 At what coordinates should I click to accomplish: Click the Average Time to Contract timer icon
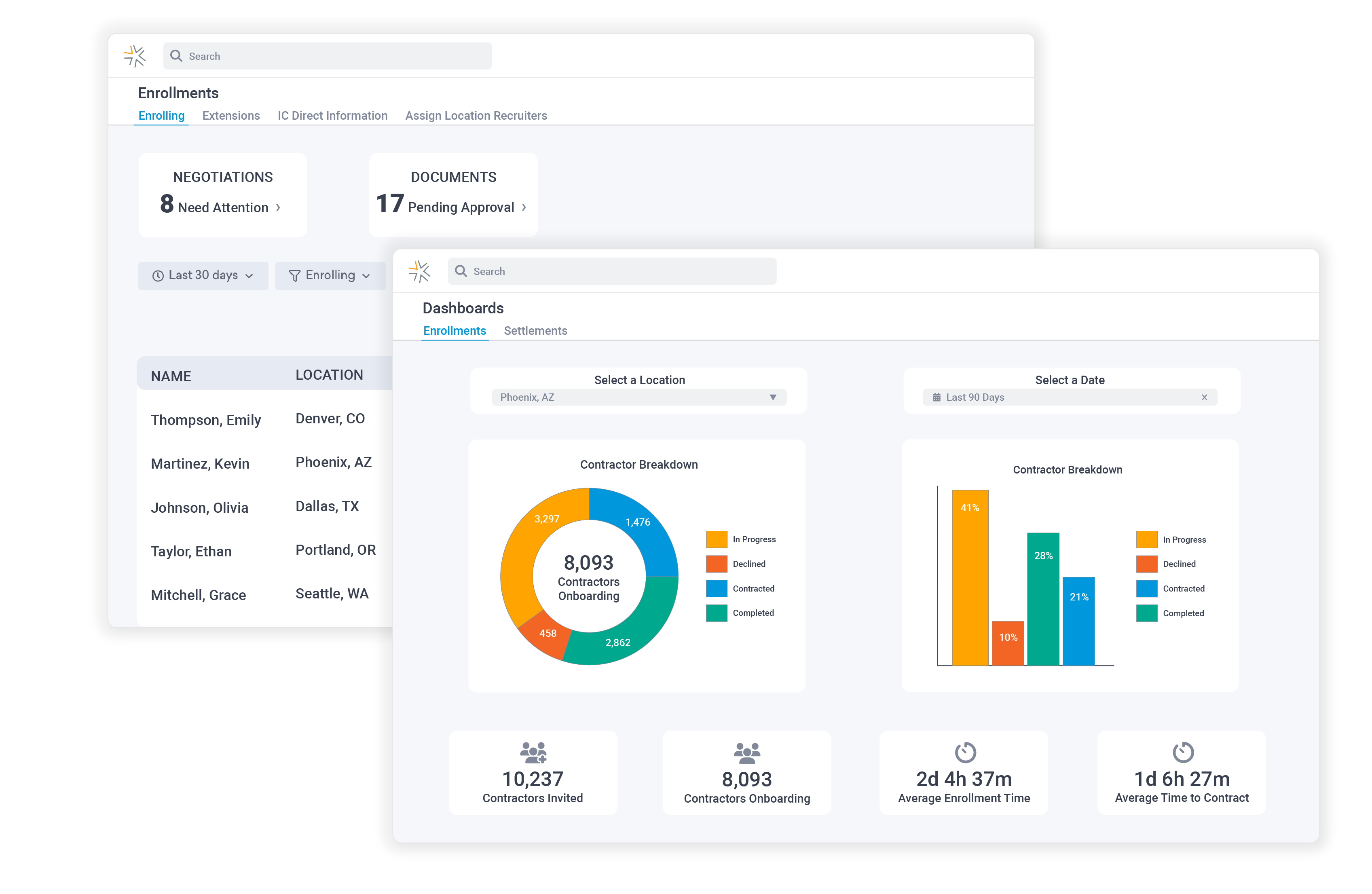[x=1183, y=752]
